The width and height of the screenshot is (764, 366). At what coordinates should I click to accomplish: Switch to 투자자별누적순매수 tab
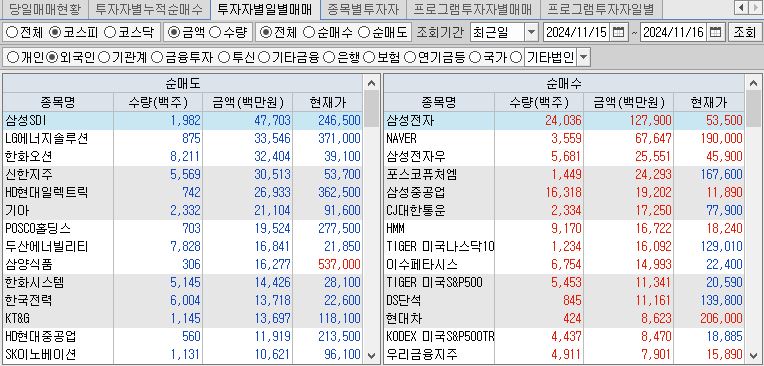[x=149, y=9]
